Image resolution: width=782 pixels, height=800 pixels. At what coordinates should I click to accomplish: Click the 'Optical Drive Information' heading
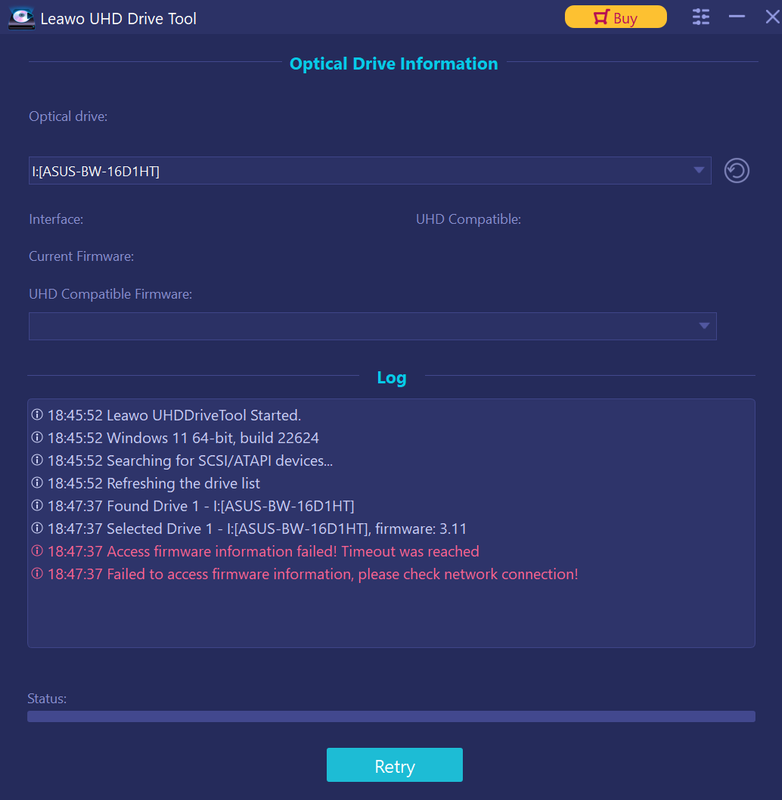[394, 64]
